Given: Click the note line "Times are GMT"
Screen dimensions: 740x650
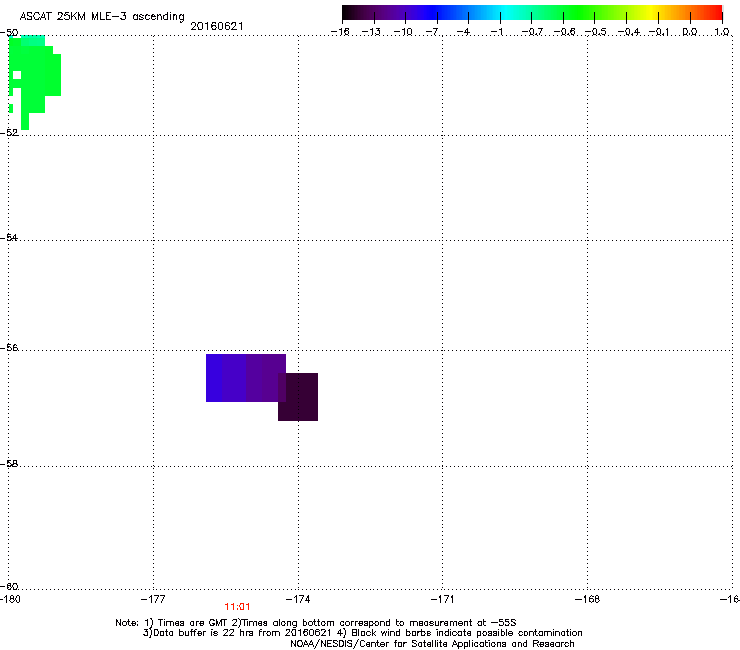Looking at the screenshot, I should tap(316, 623).
